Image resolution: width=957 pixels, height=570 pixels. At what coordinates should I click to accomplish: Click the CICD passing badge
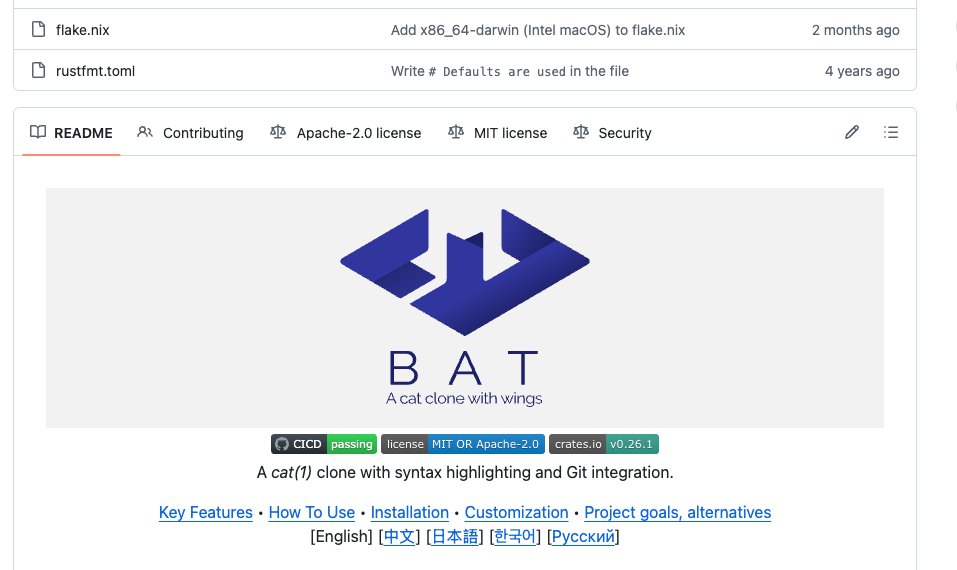(323, 444)
